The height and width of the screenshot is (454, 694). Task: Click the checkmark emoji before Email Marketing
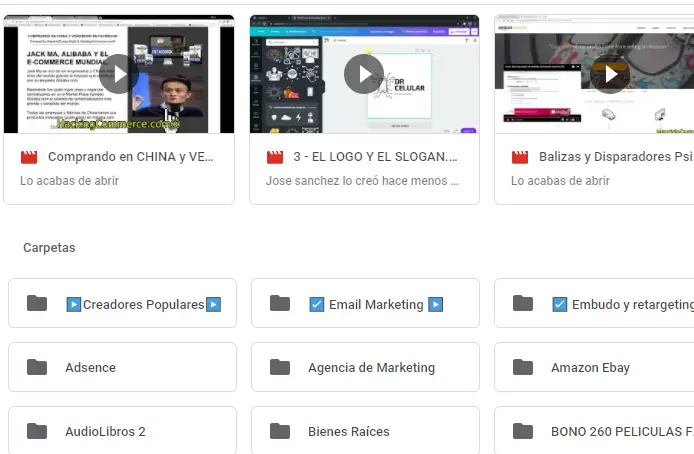(x=316, y=304)
